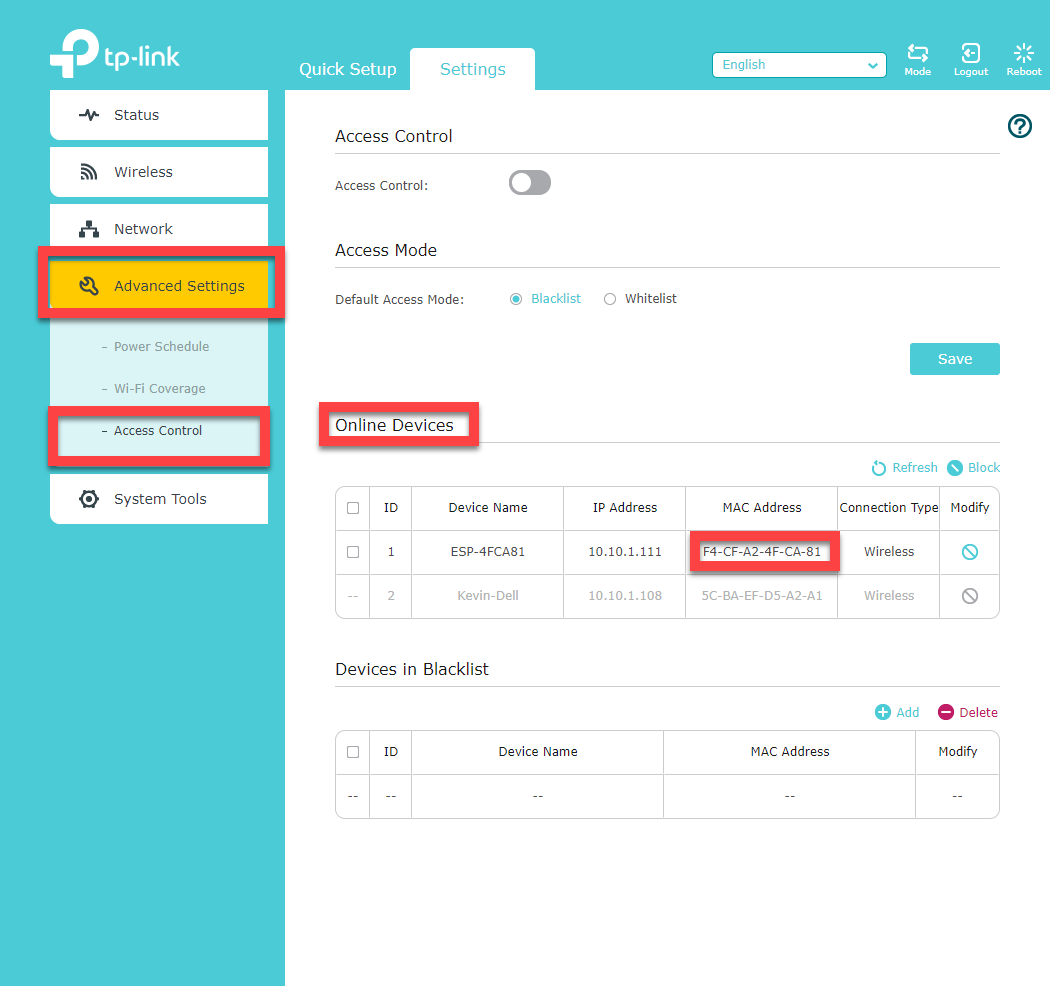Click the Advanced Settings wrench icon
This screenshot has width=1050, height=986.
[88, 286]
